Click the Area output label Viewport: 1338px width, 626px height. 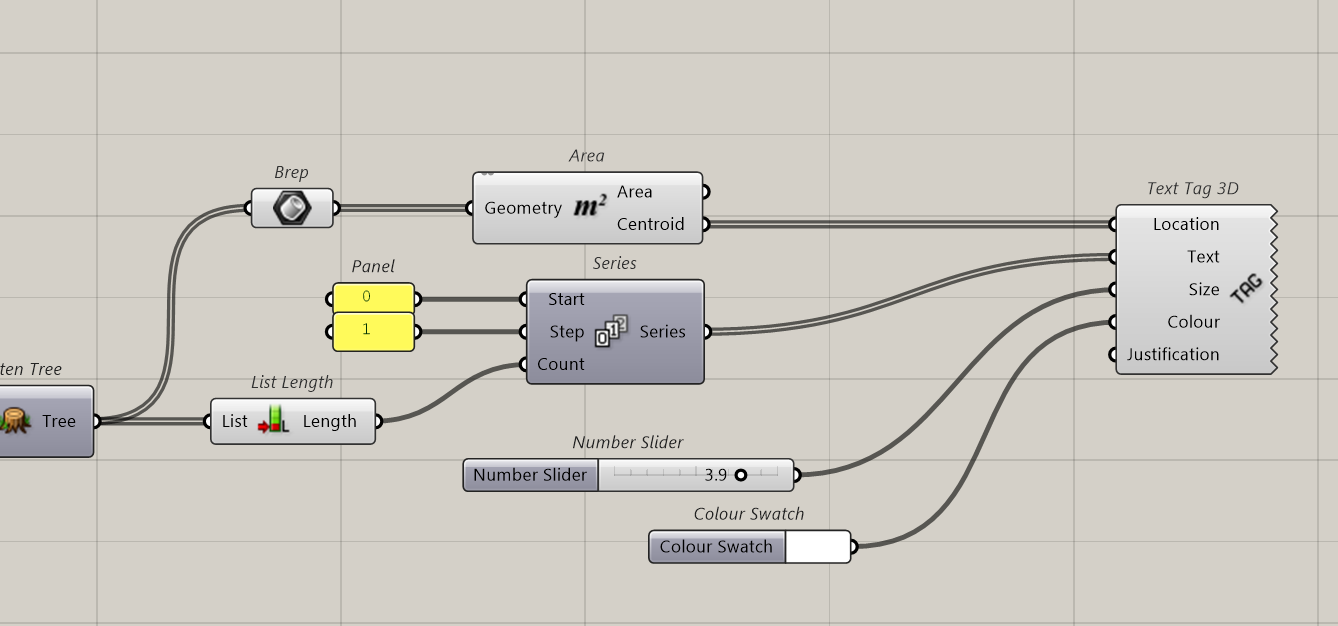635,192
